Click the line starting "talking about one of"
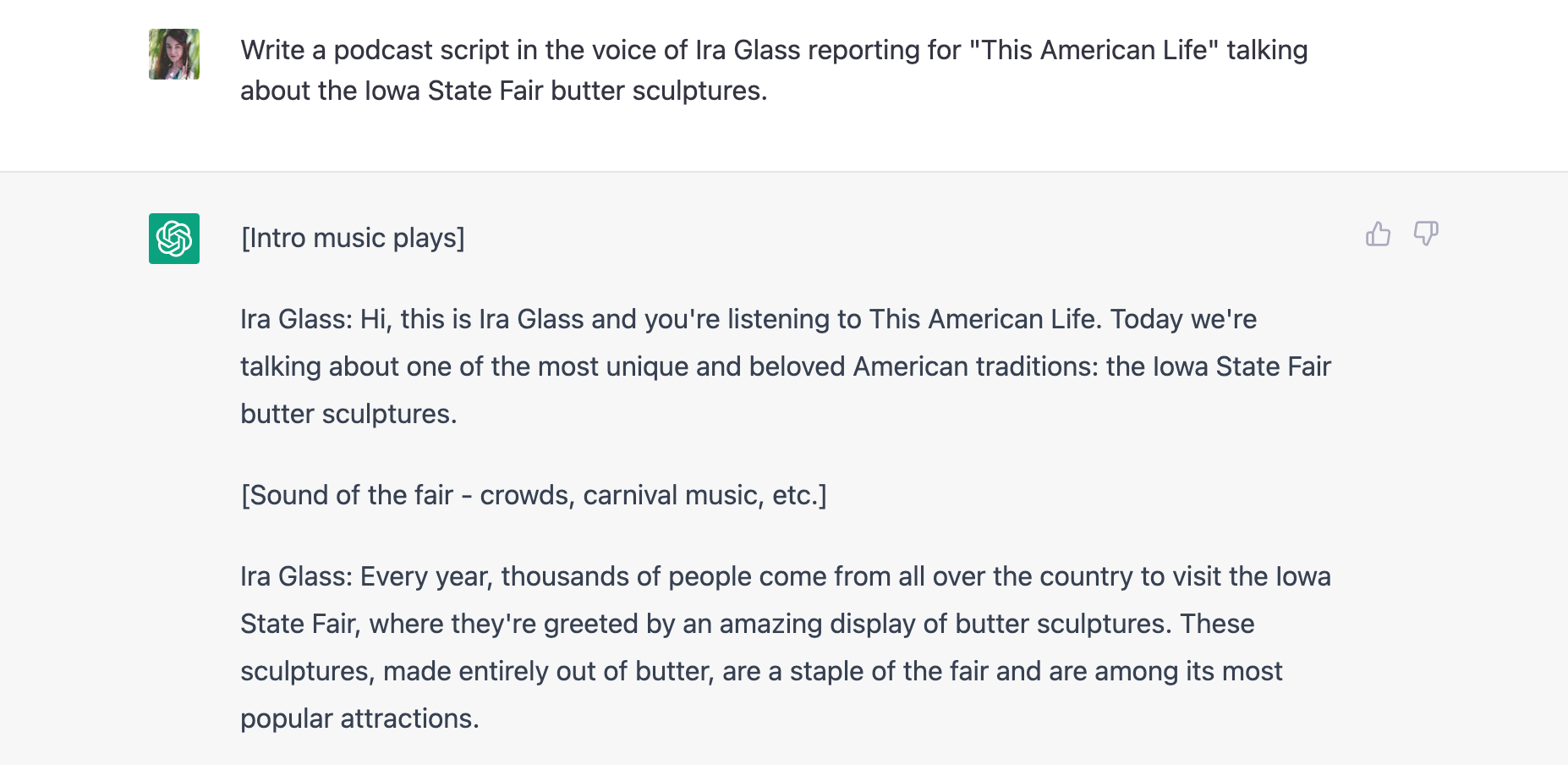 pyautogui.click(x=785, y=366)
